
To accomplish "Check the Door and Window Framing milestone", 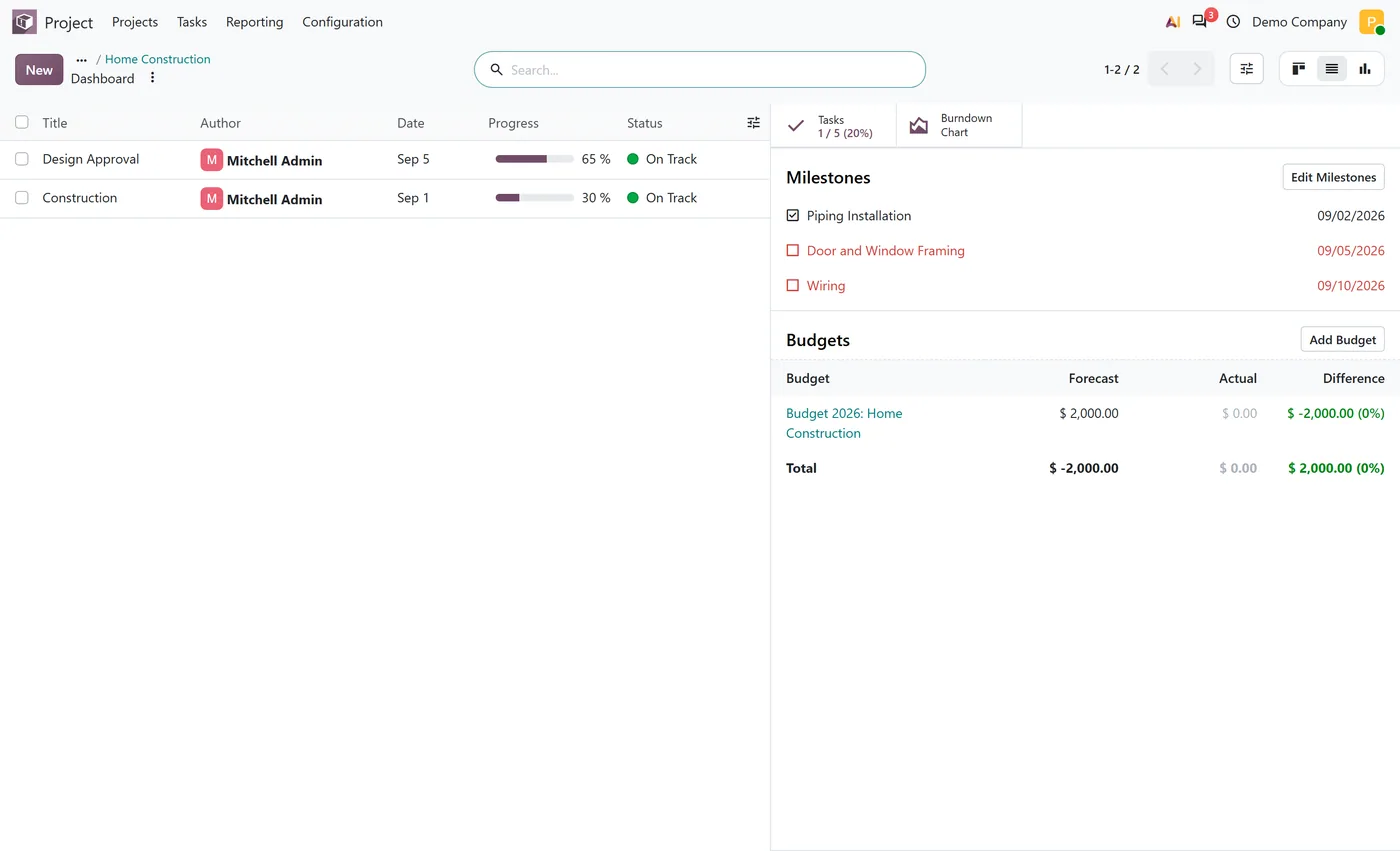I will [793, 250].
